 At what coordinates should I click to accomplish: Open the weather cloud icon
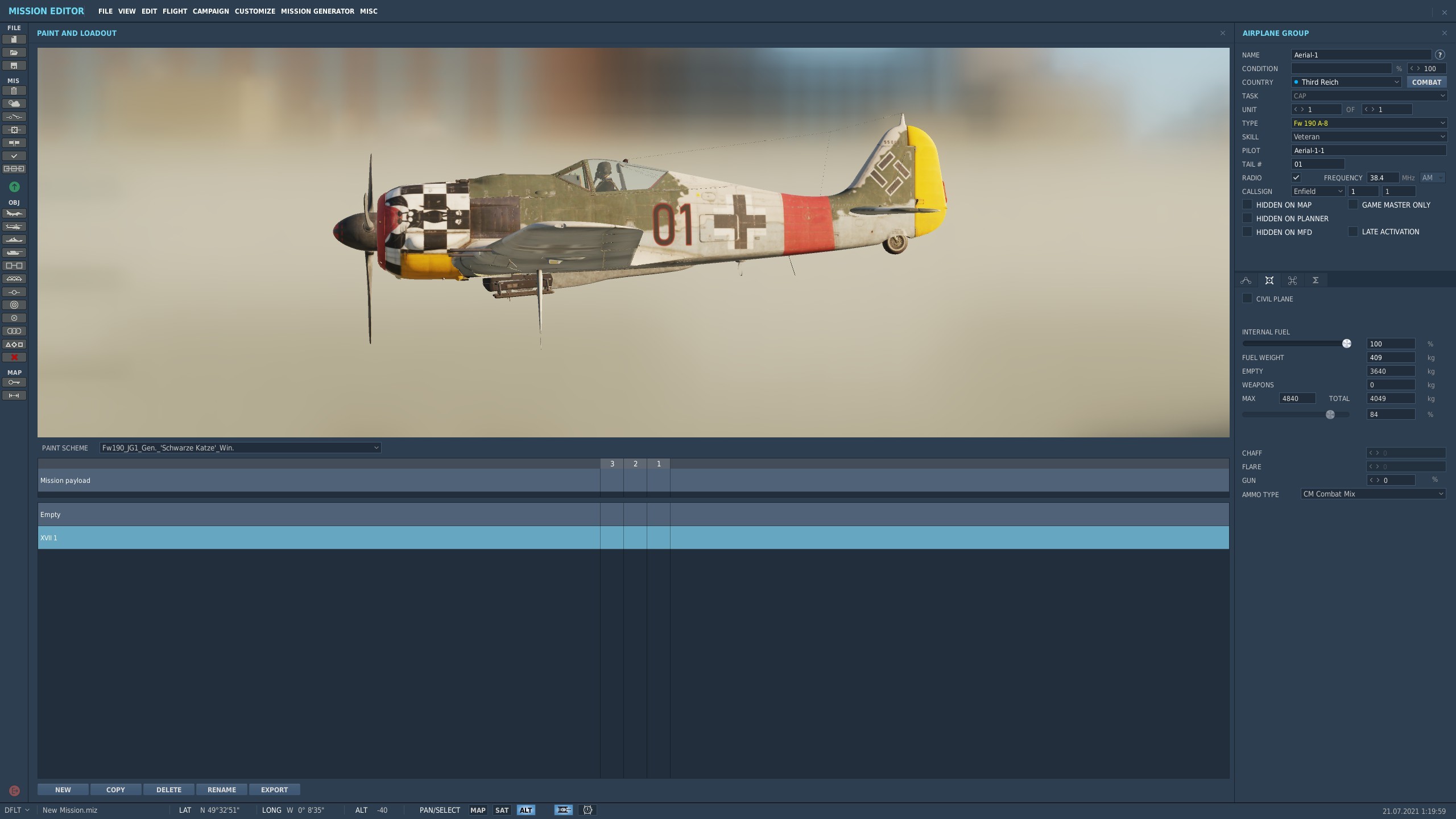[14, 104]
